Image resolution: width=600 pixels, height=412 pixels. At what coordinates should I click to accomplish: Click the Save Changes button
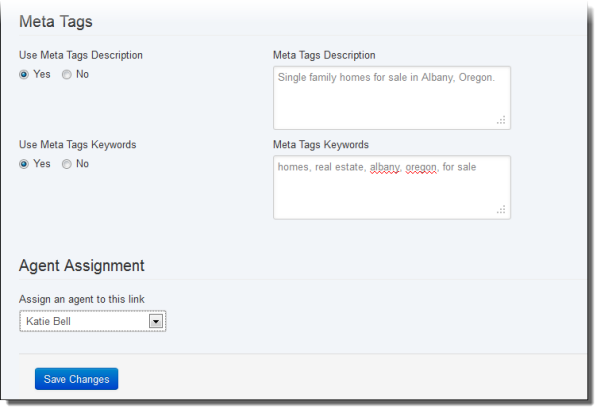click(x=77, y=379)
